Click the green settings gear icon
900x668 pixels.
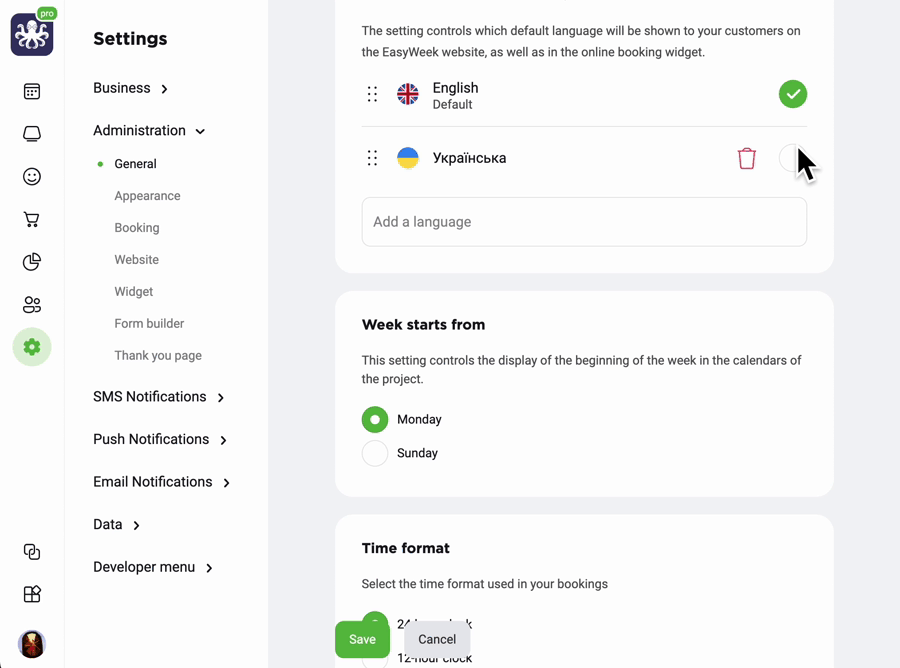pos(32,347)
